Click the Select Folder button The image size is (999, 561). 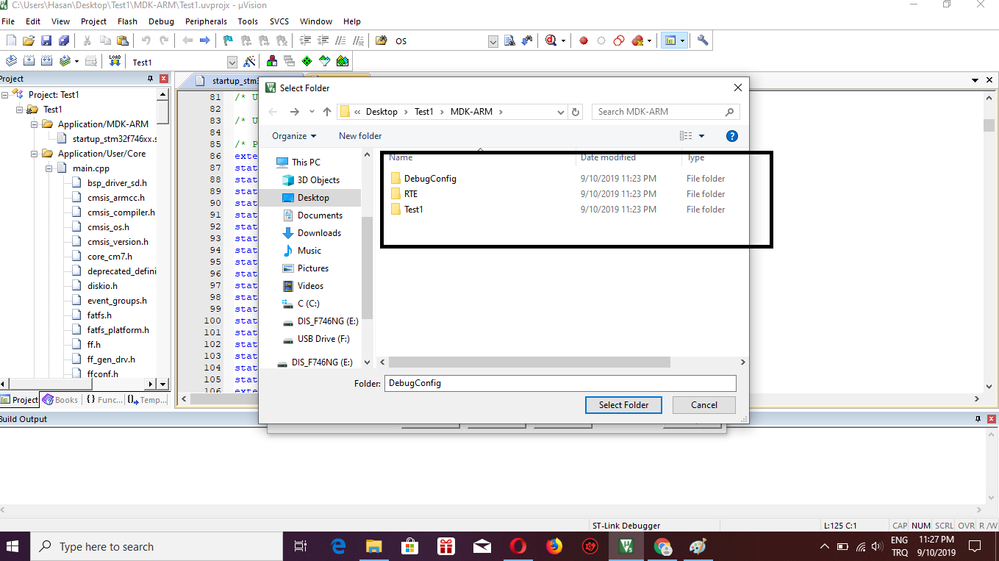click(x=623, y=405)
